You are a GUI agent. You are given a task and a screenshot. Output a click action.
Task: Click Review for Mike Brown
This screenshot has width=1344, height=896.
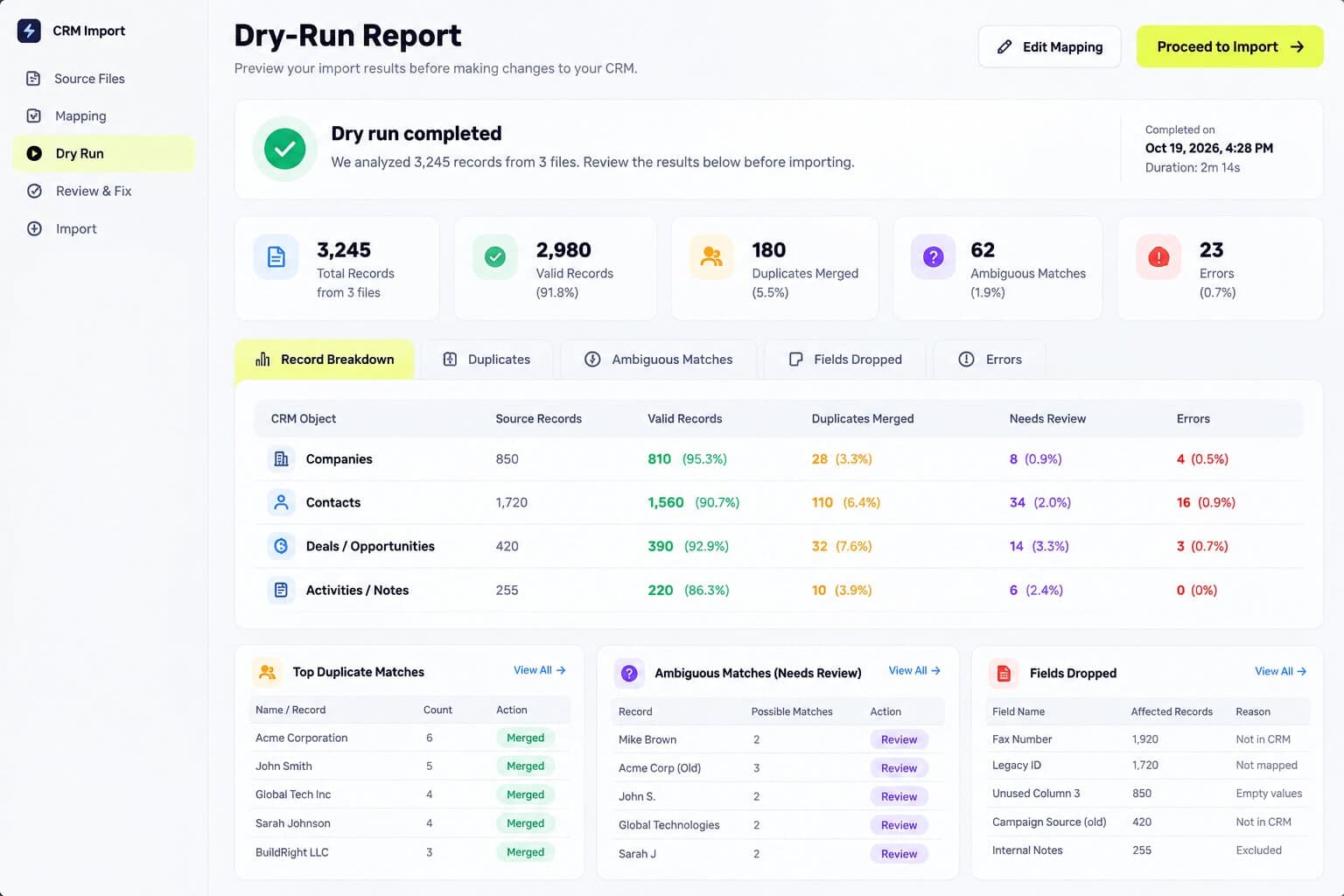(x=899, y=739)
